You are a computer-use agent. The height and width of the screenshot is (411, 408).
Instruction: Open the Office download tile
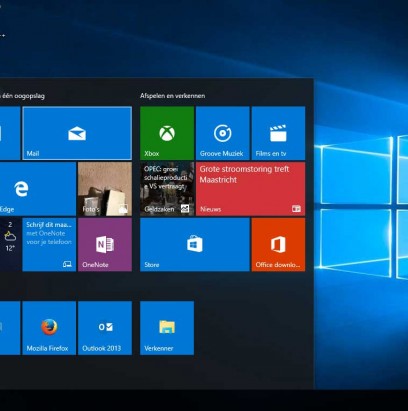(278, 245)
